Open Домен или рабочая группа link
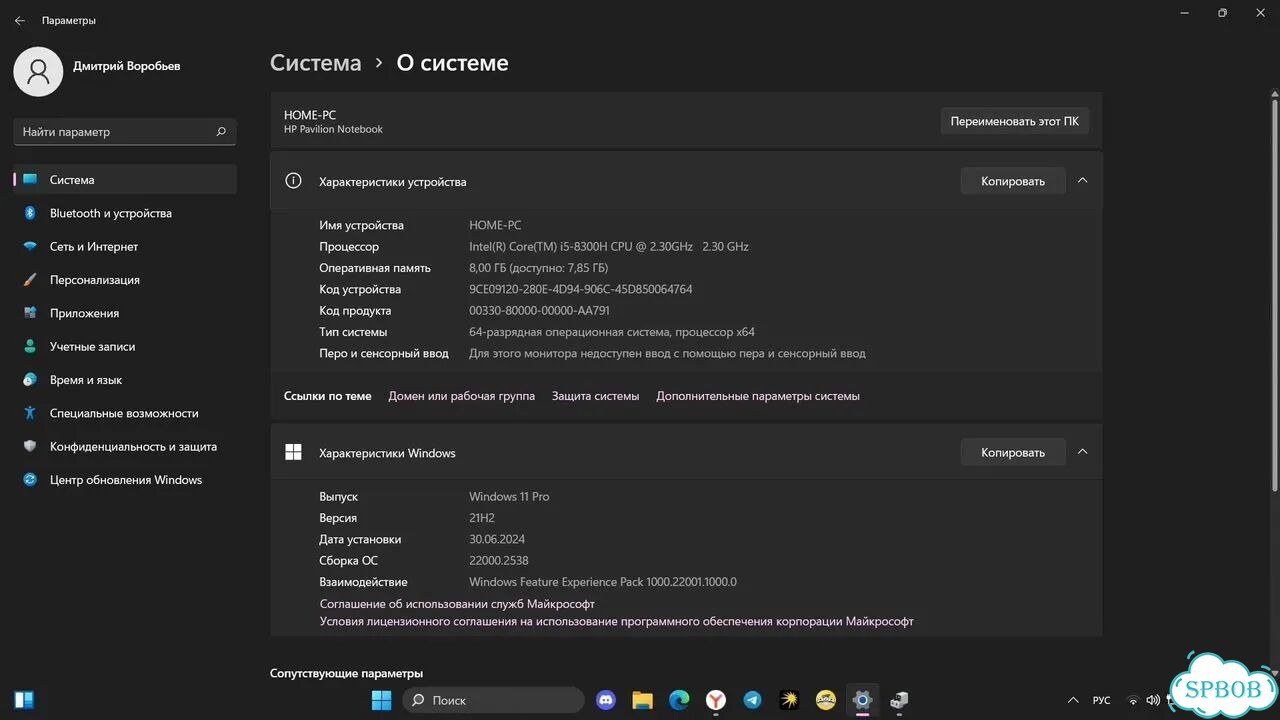The image size is (1280, 720). pyautogui.click(x=461, y=396)
